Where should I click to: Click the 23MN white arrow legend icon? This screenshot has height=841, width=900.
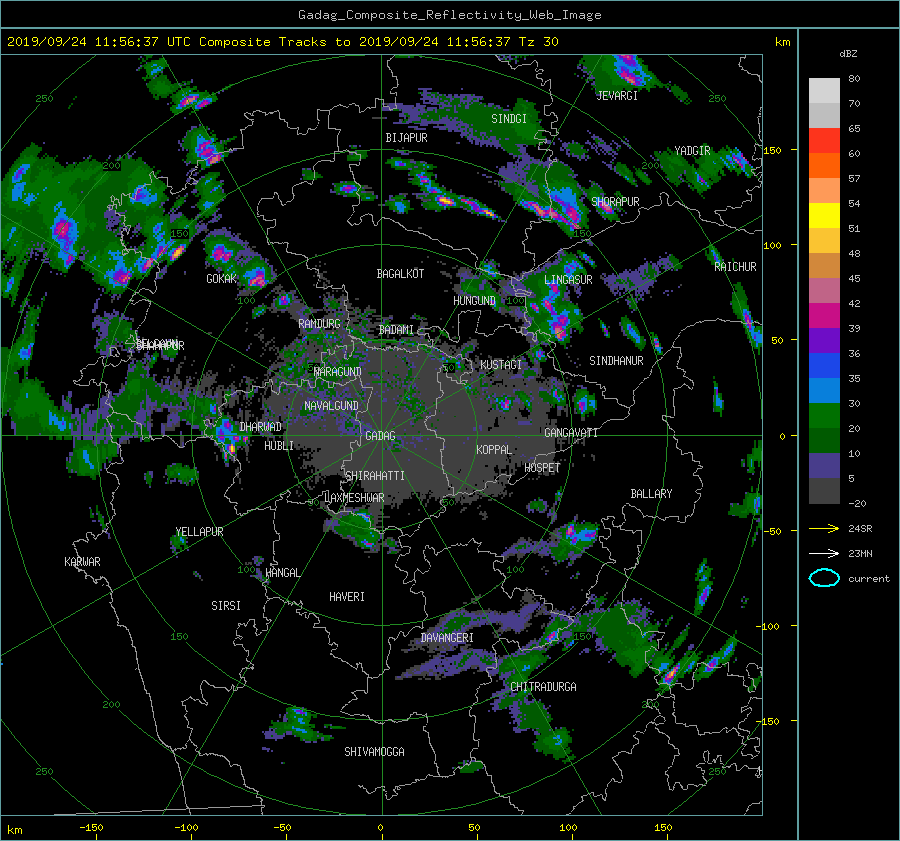[x=824, y=553]
